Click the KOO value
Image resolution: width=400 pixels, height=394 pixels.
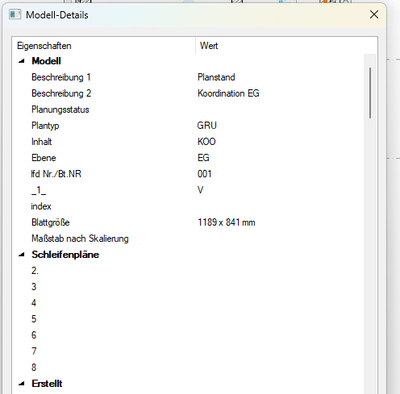pos(207,142)
